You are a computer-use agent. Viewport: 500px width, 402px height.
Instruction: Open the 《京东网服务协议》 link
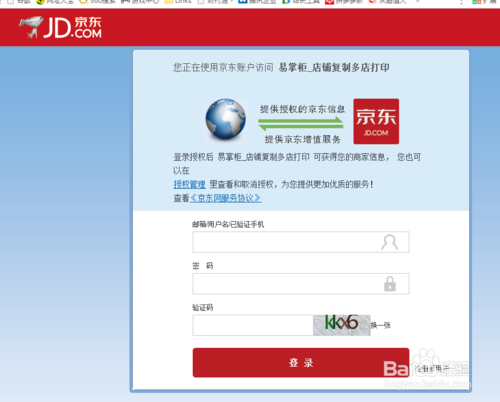[x=225, y=198]
